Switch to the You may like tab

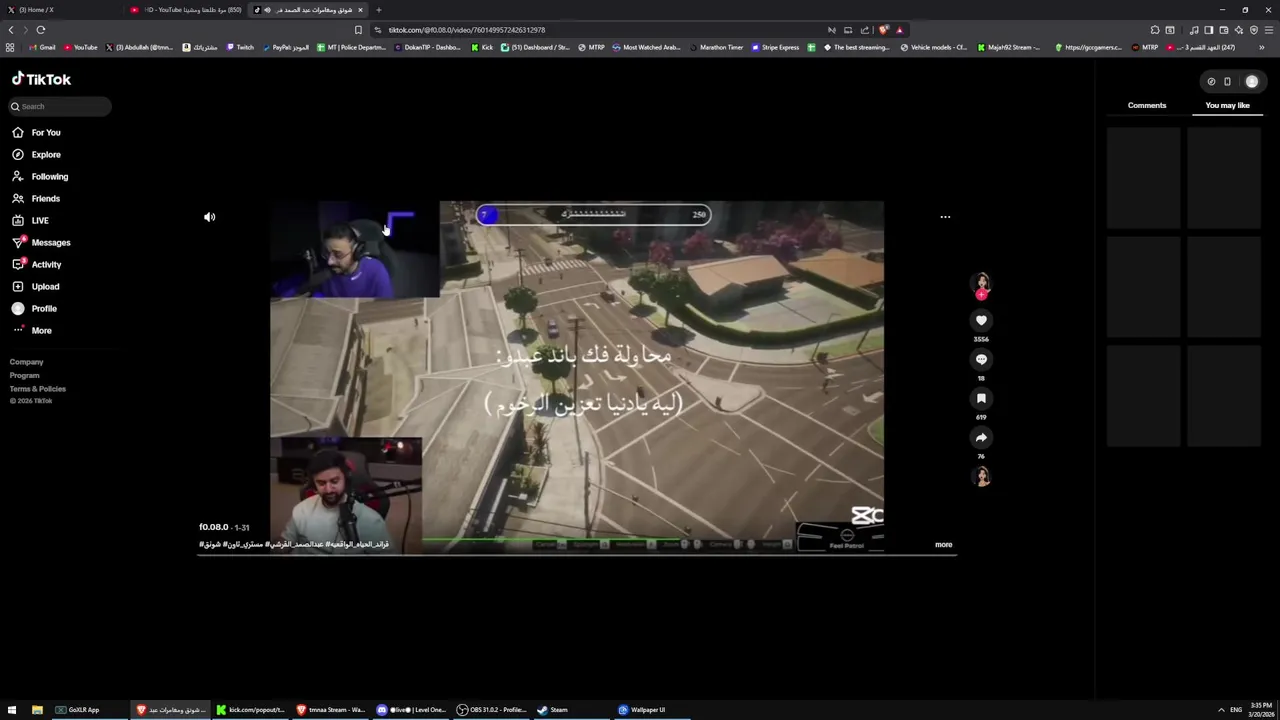[1227, 105]
